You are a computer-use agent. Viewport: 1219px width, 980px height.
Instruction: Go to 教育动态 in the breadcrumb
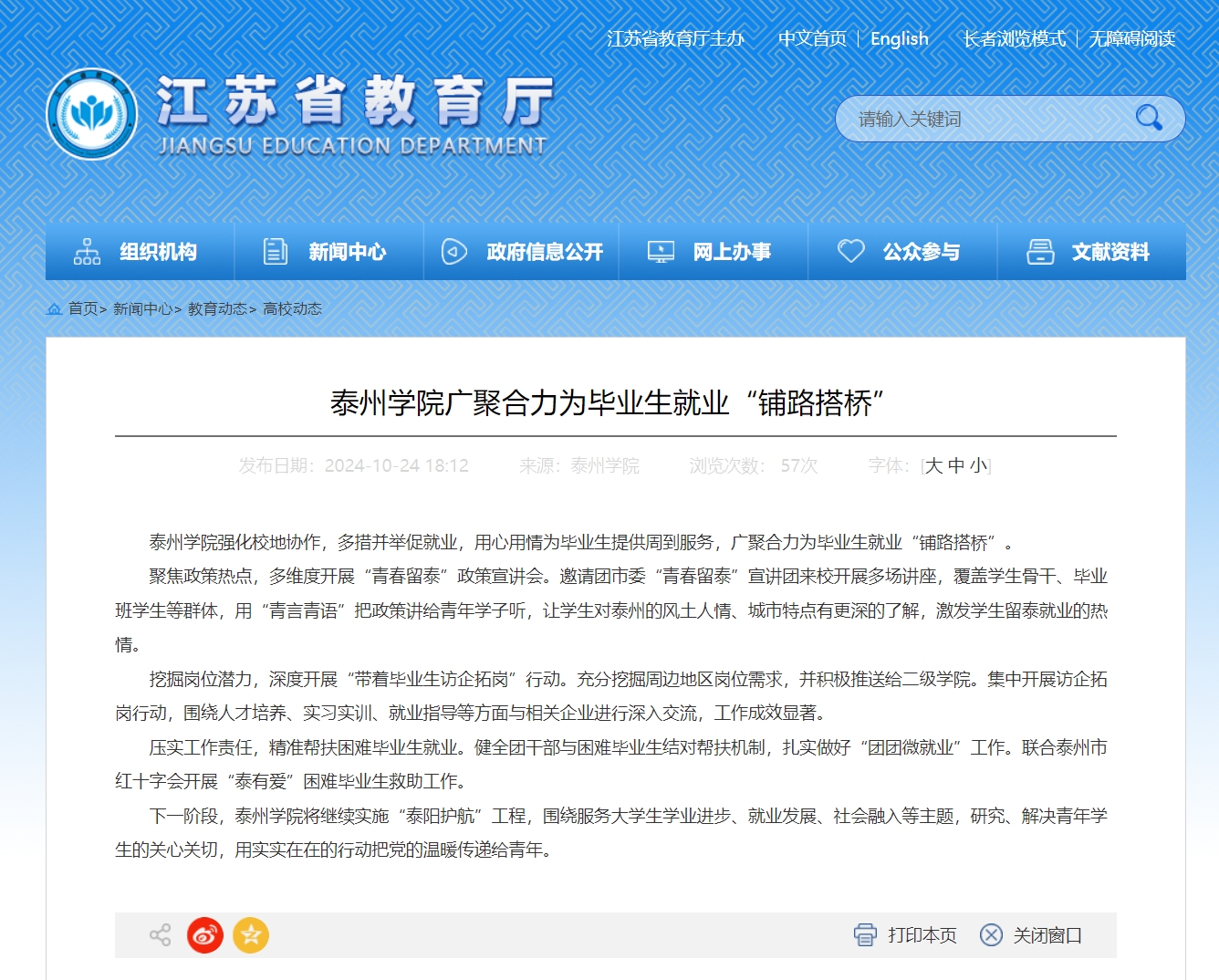click(x=217, y=309)
